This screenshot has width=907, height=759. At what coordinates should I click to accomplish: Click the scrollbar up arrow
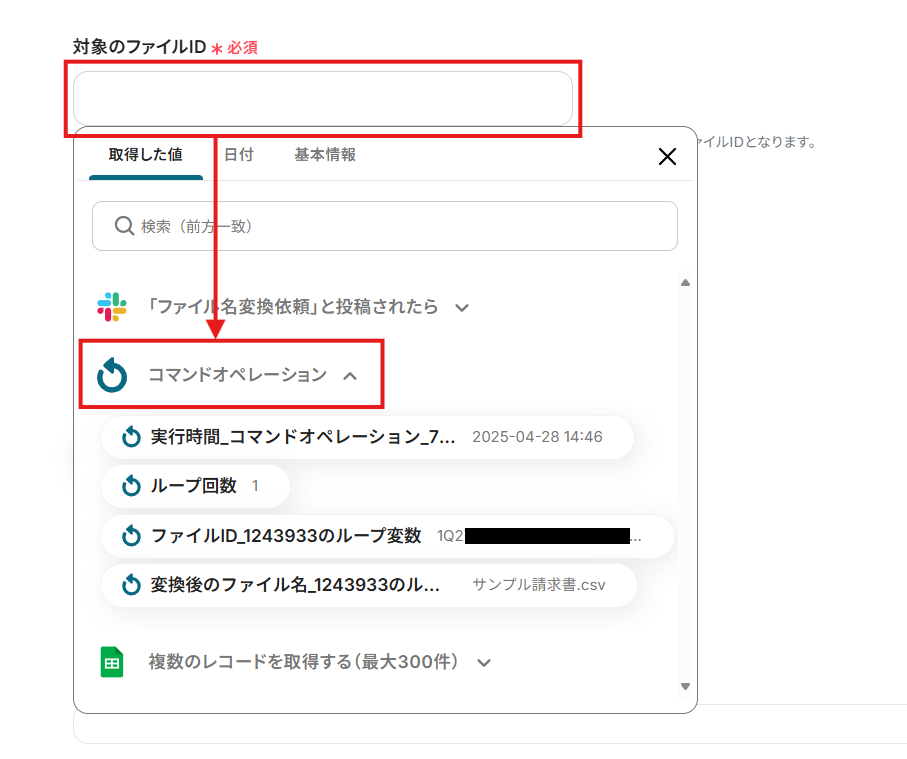point(685,283)
